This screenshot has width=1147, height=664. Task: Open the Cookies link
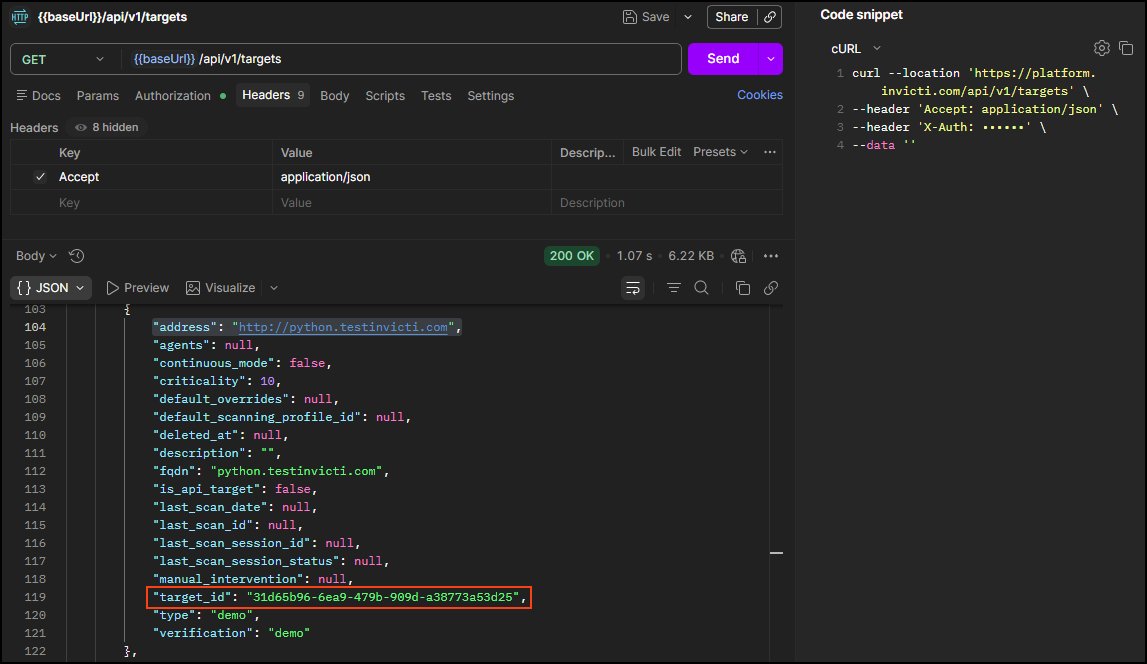[759, 95]
